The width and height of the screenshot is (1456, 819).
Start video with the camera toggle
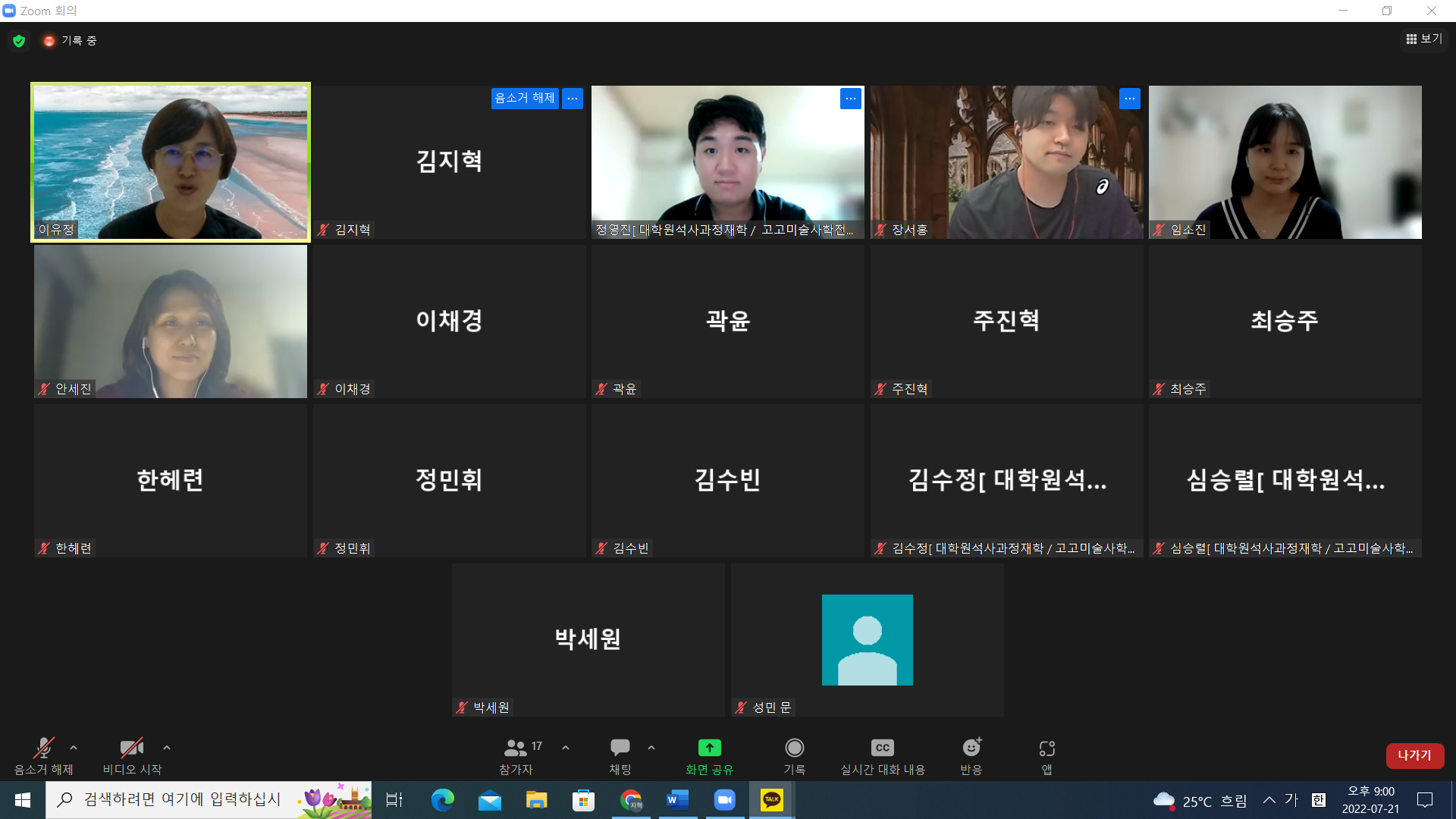click(132, 748)
